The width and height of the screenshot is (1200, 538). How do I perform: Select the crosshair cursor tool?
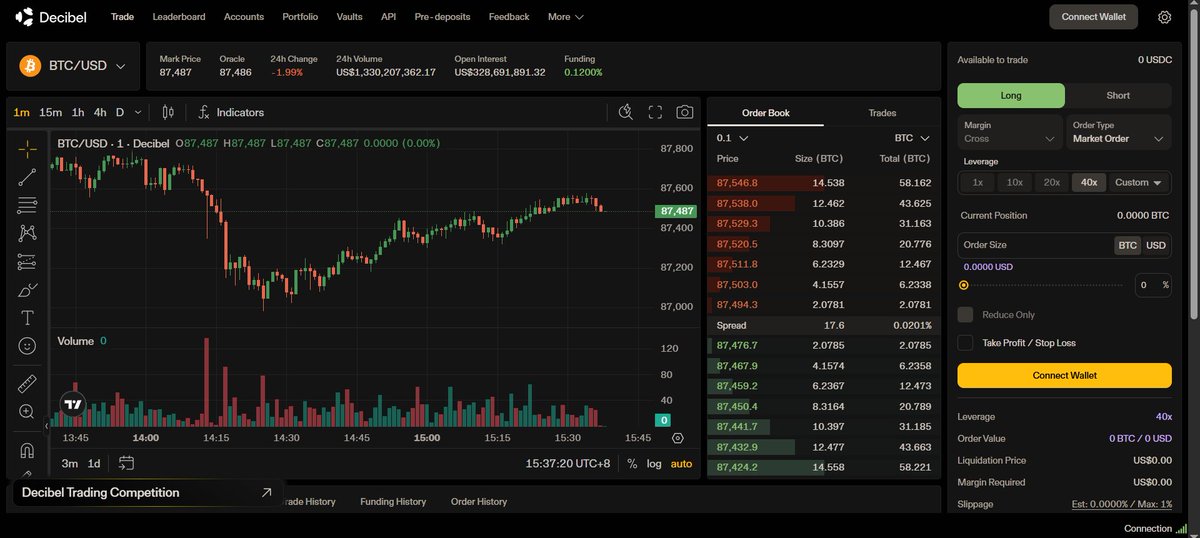[x=27, y=148]
